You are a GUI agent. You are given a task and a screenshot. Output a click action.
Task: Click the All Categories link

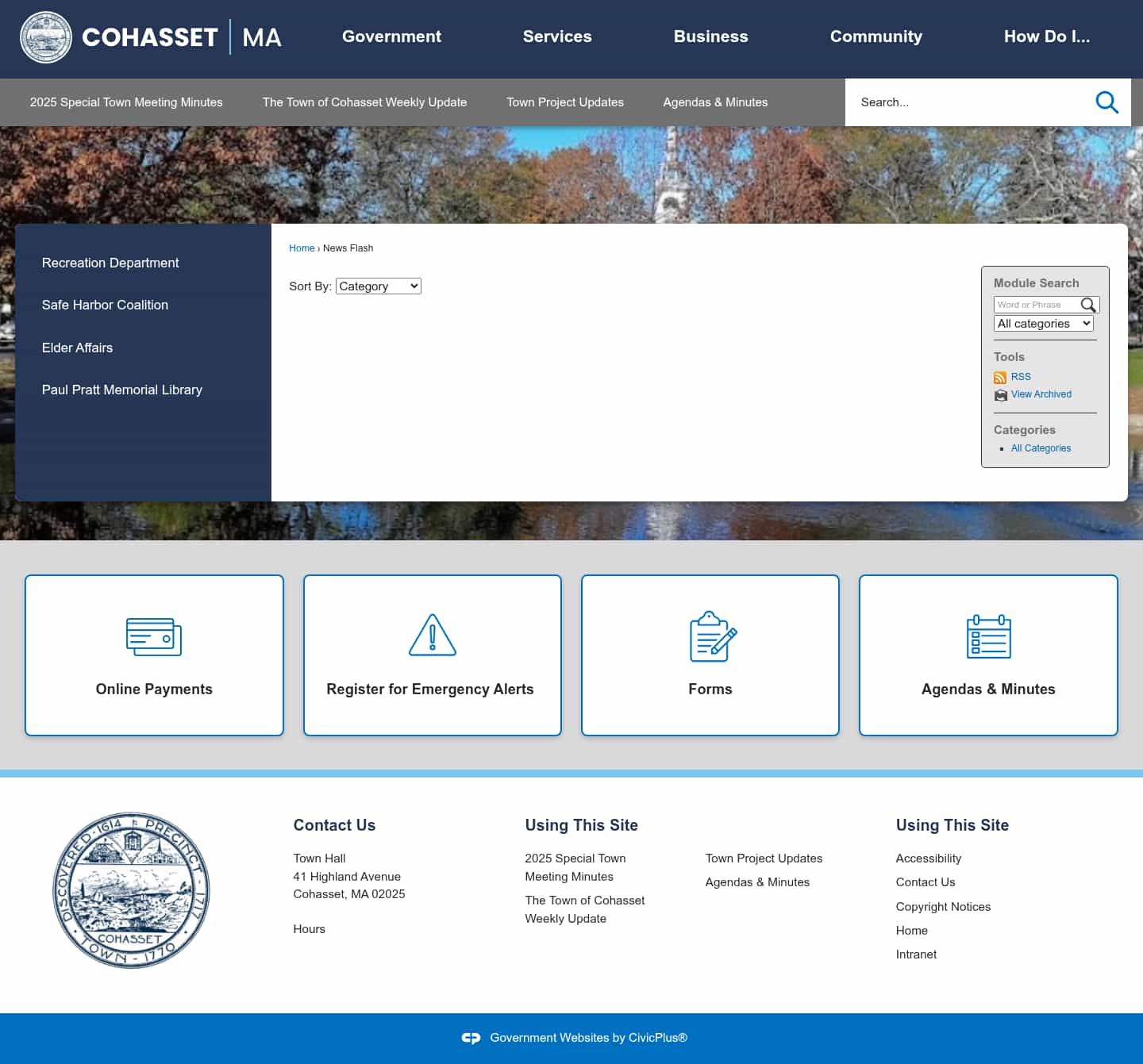pyautogui.click(x=1041, y=447)
